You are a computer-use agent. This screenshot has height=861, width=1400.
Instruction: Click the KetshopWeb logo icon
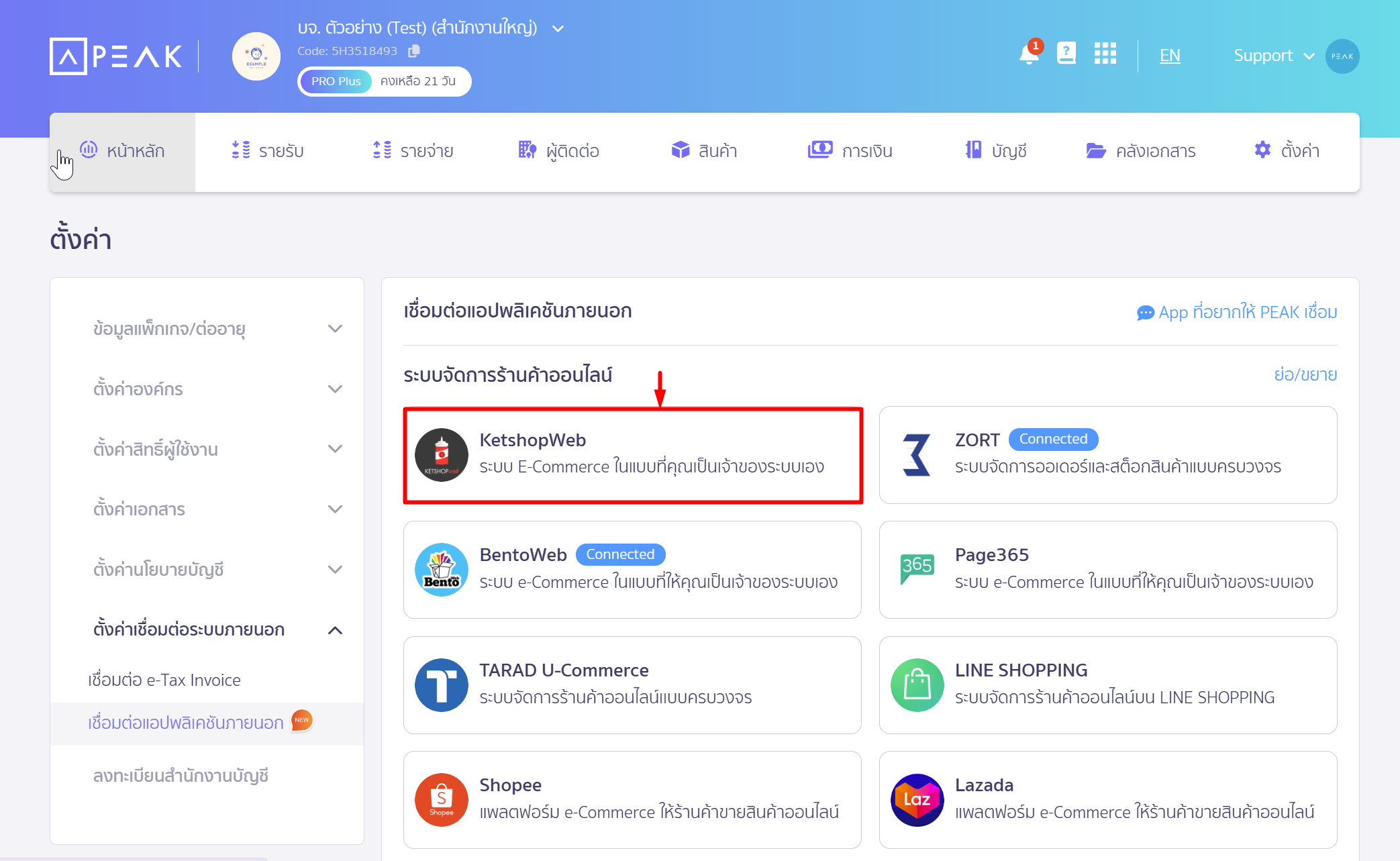pyautogui.click(x=442, y=455)
